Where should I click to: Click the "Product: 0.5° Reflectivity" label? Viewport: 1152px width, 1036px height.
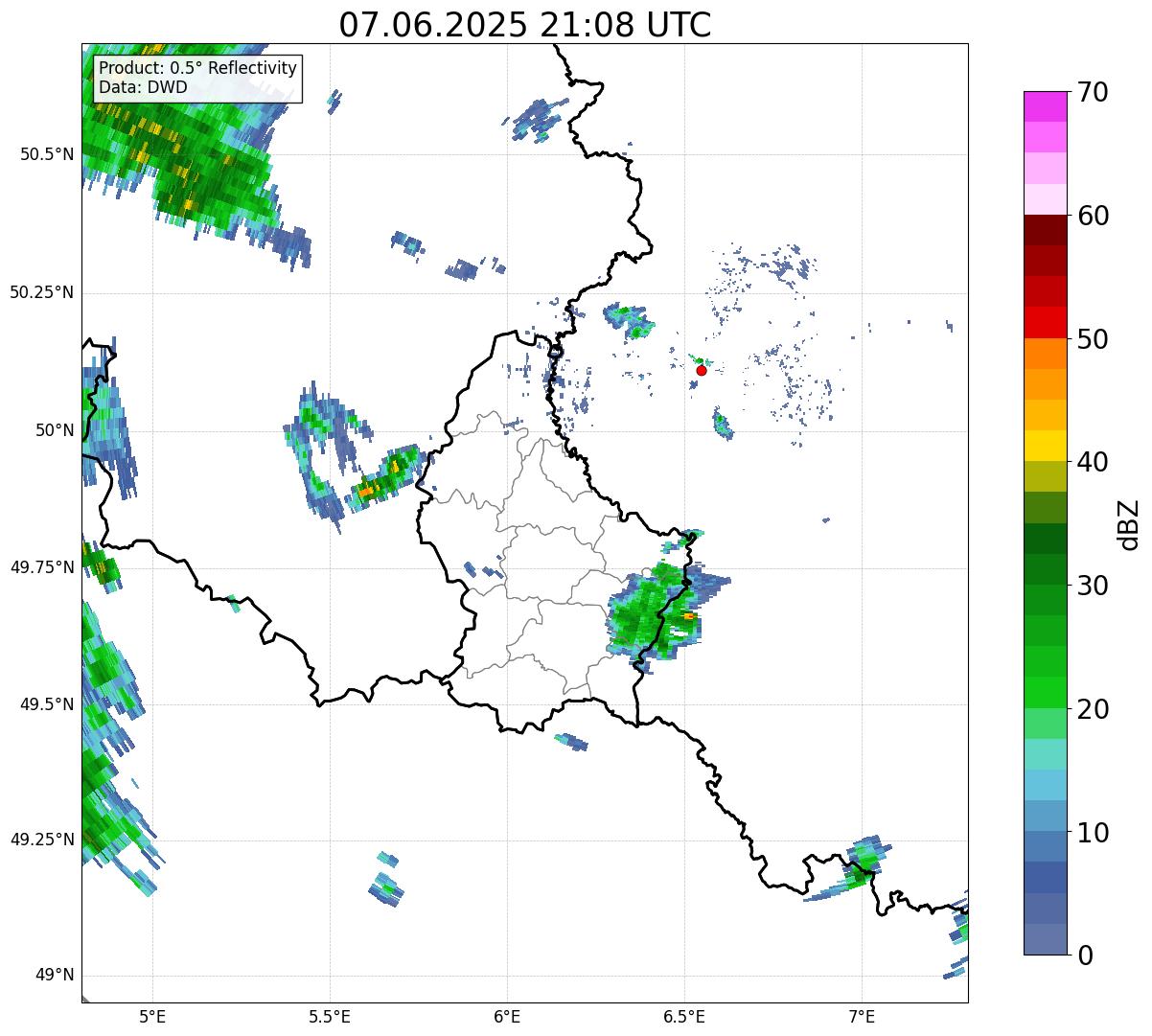click(x=197, y=68)
